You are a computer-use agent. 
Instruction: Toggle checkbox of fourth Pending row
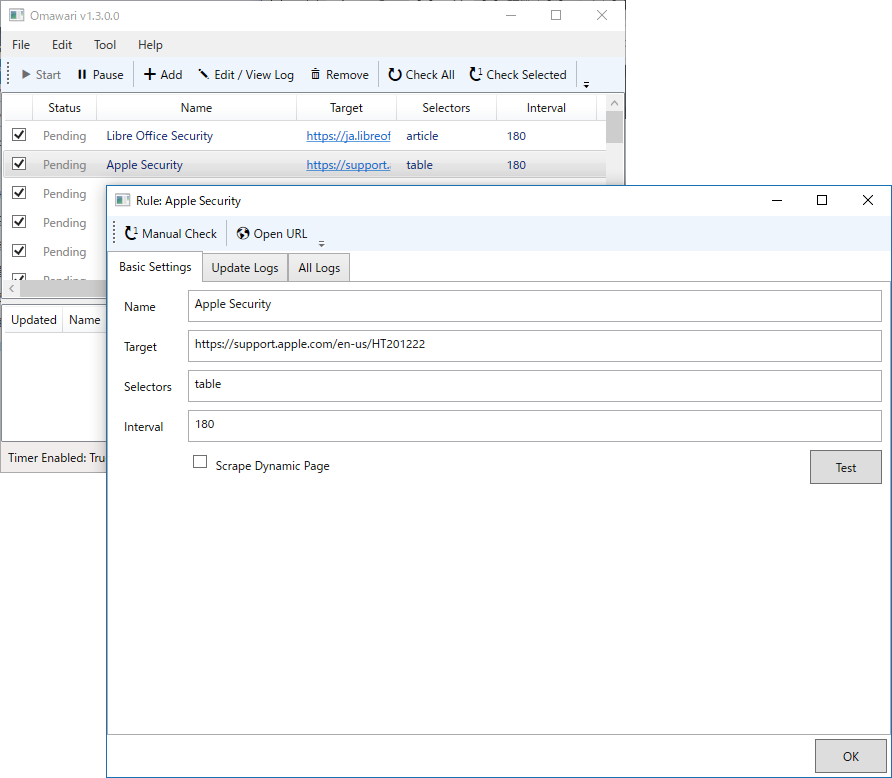tap(19, 221)
